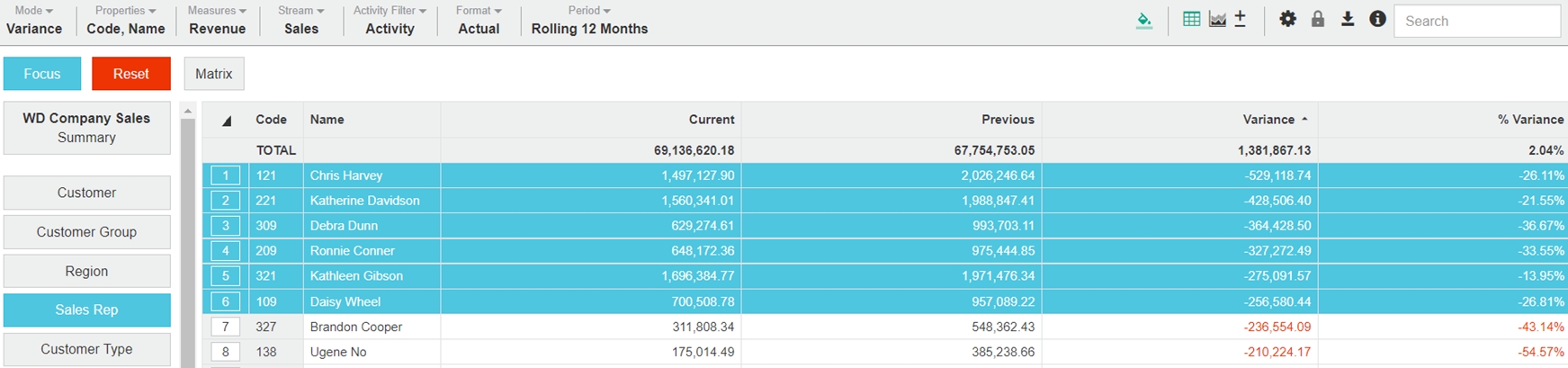Toggle selection of row 8 Ugene No
The width and height of the screenshot is (1568, 368).
coord(225,352)
